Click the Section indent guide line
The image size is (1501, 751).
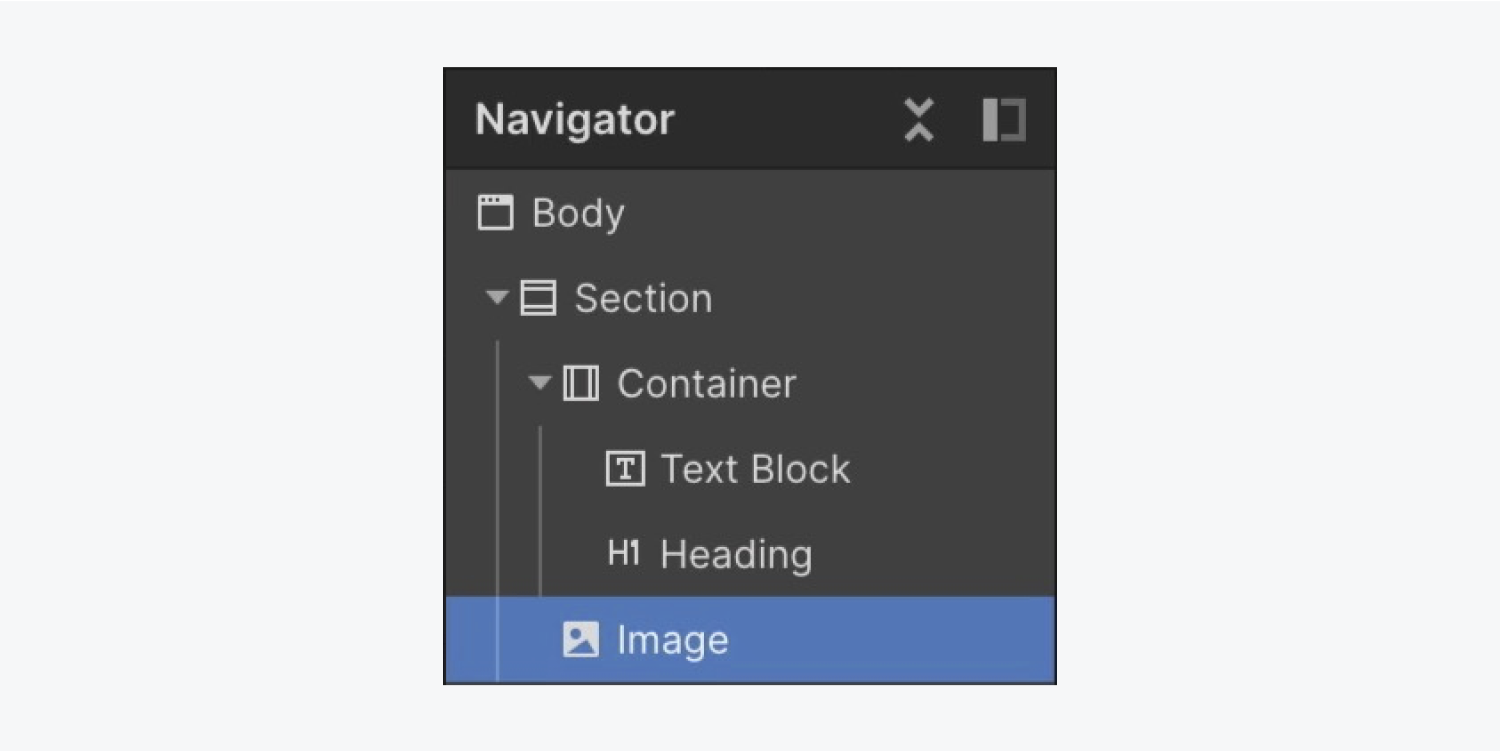497,510
